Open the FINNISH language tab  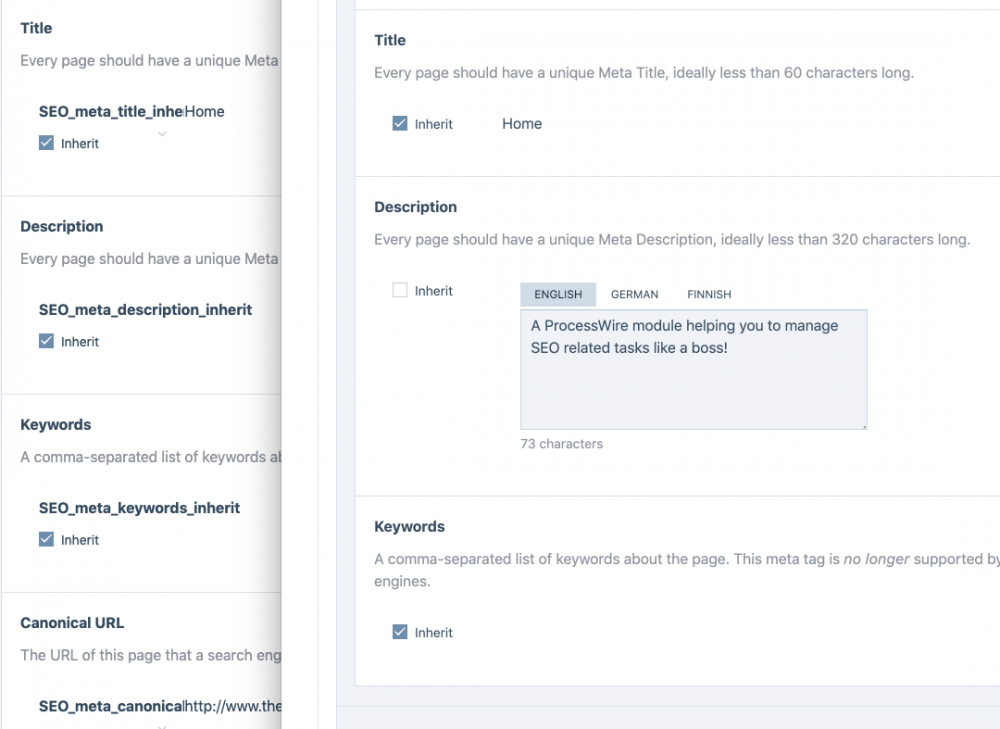(709, 294)
